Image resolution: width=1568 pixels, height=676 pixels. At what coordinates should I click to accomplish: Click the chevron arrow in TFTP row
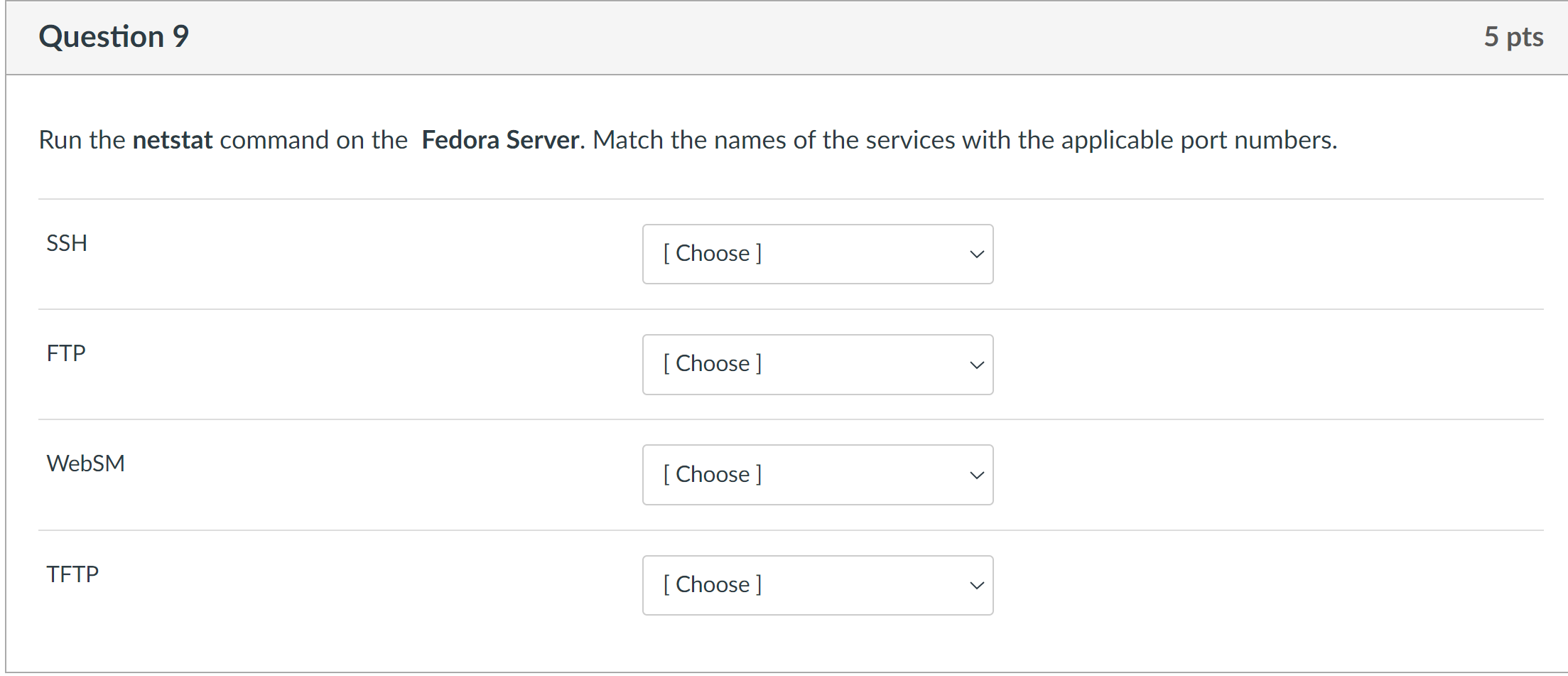[x=977, y=585]
